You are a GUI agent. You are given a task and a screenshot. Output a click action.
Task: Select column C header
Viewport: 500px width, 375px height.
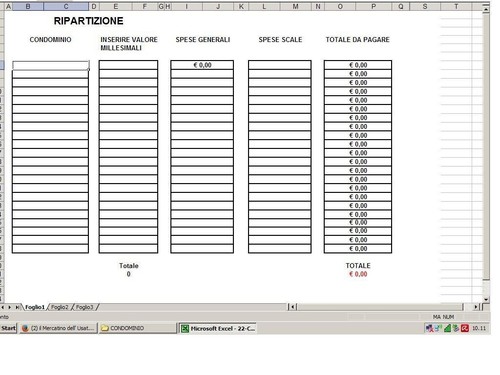(66, 6)
